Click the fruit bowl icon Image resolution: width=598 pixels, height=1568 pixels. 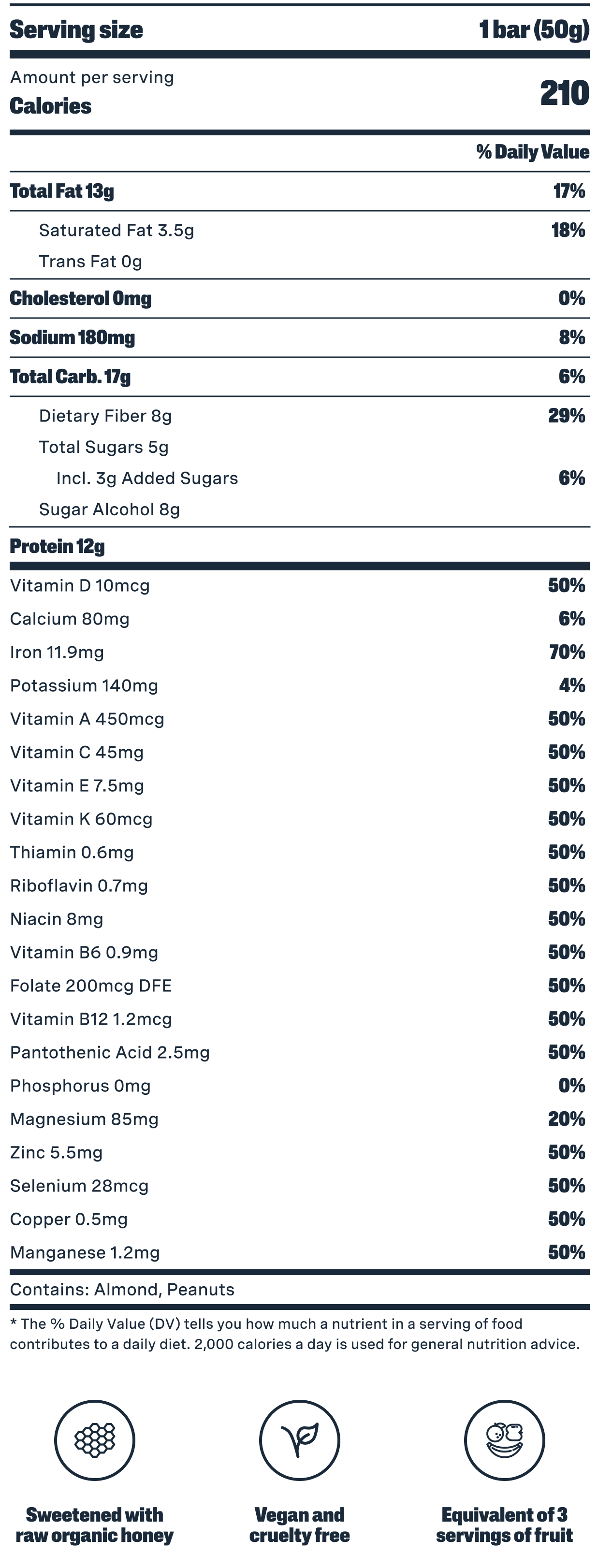point(504,1439)
